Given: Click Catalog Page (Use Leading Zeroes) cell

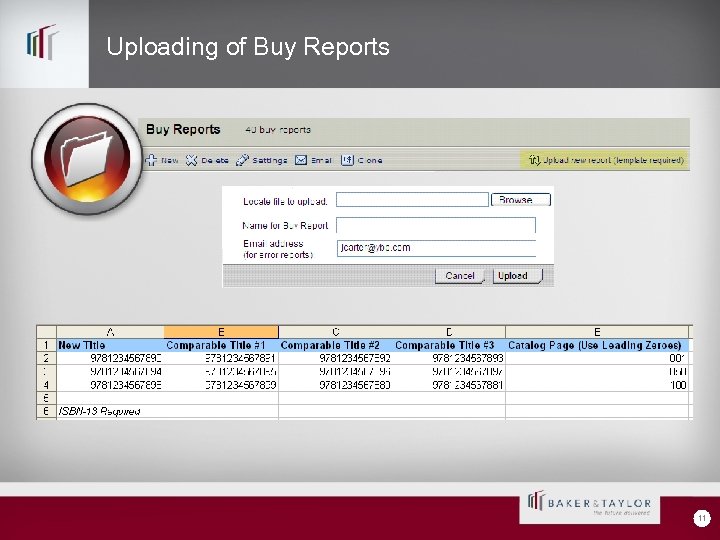Looking at the screenshot, I should (x=597, y=345).
